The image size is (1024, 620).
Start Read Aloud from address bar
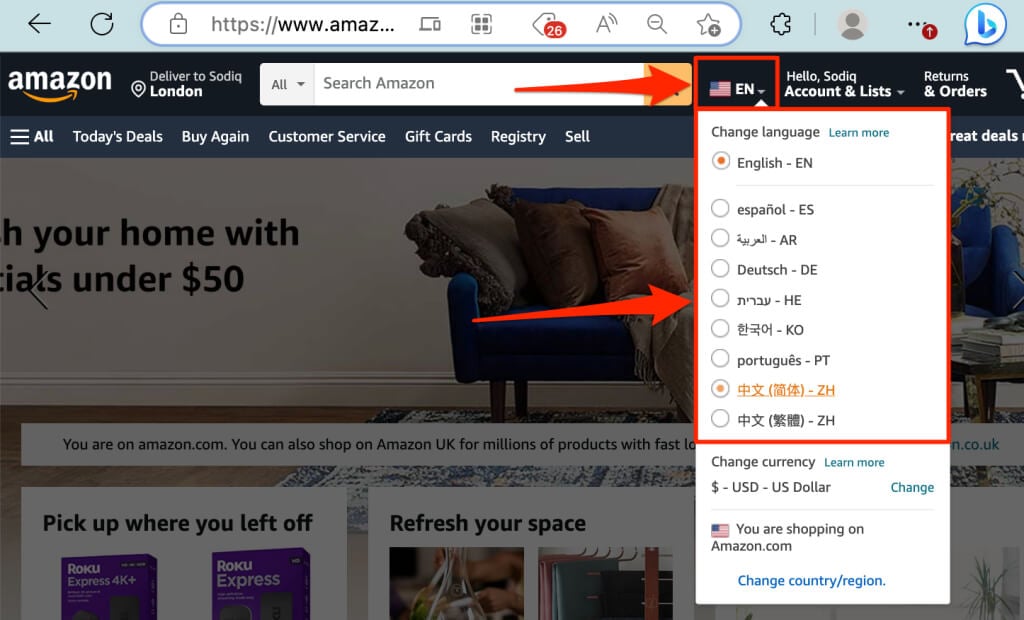pos(606,24)
